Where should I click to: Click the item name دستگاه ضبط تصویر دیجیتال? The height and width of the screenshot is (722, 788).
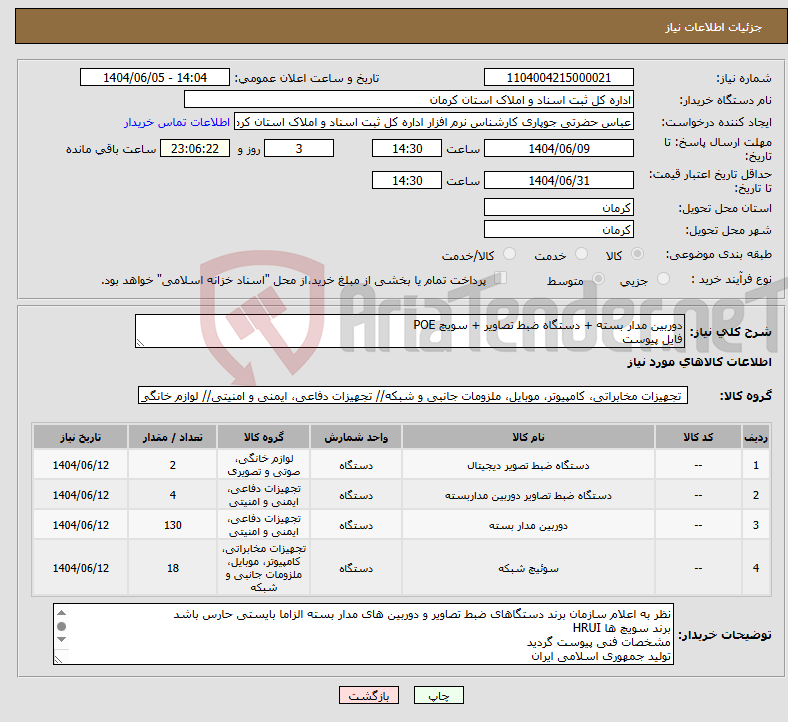[528, 465]
